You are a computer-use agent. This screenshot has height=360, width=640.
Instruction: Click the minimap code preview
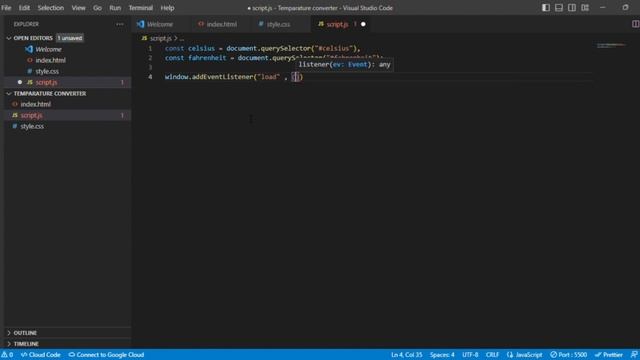[x=611, y=45]
